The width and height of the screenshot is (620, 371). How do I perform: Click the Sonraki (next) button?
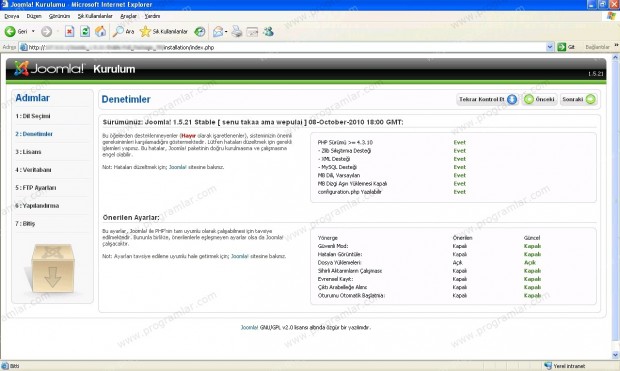pyautogui.click(x=578, y=99)
